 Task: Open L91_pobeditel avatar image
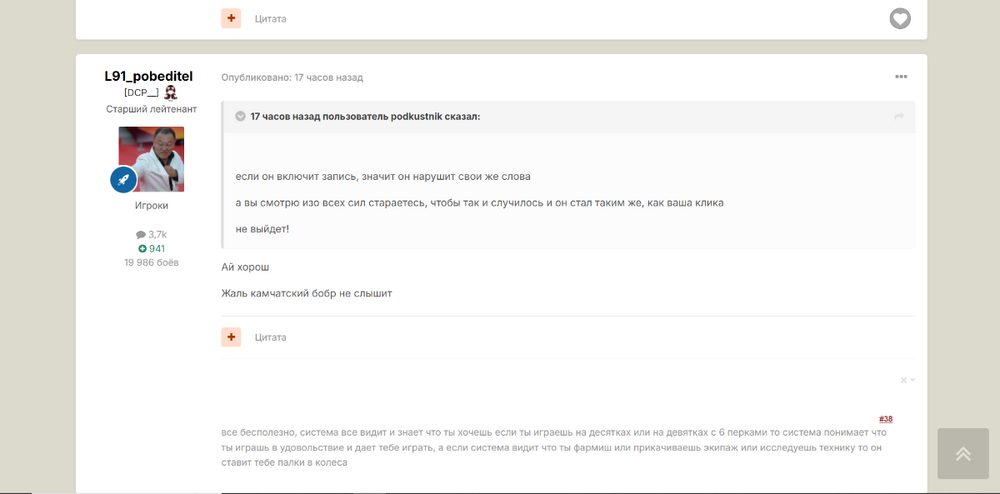(x=151, y=159)
